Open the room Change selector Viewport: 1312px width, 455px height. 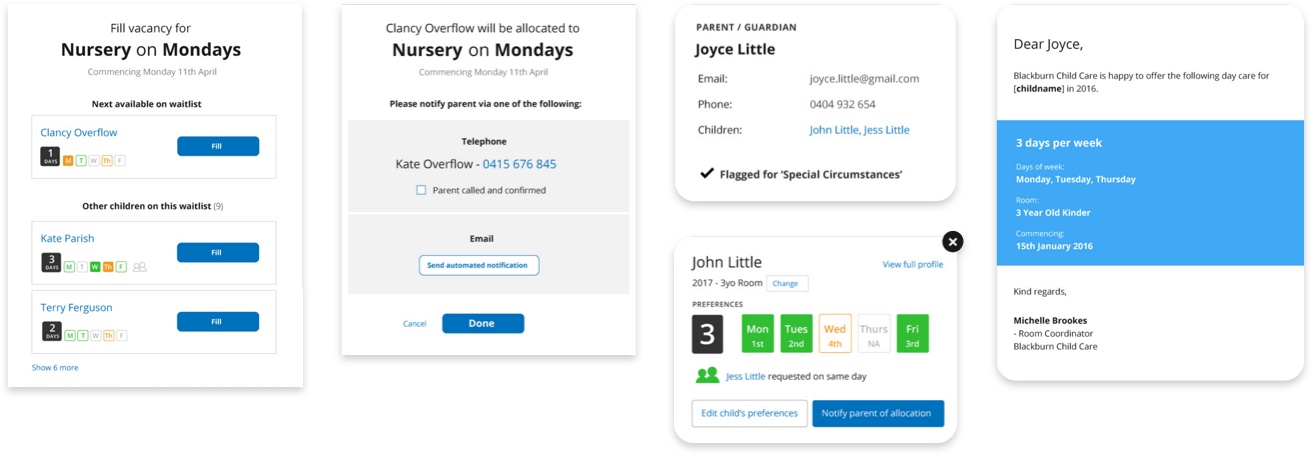pyautogui.click(x=786, y=284)
